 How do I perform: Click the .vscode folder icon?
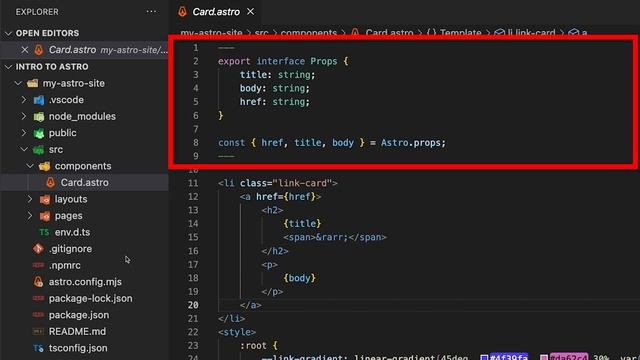tap(39, 100)
